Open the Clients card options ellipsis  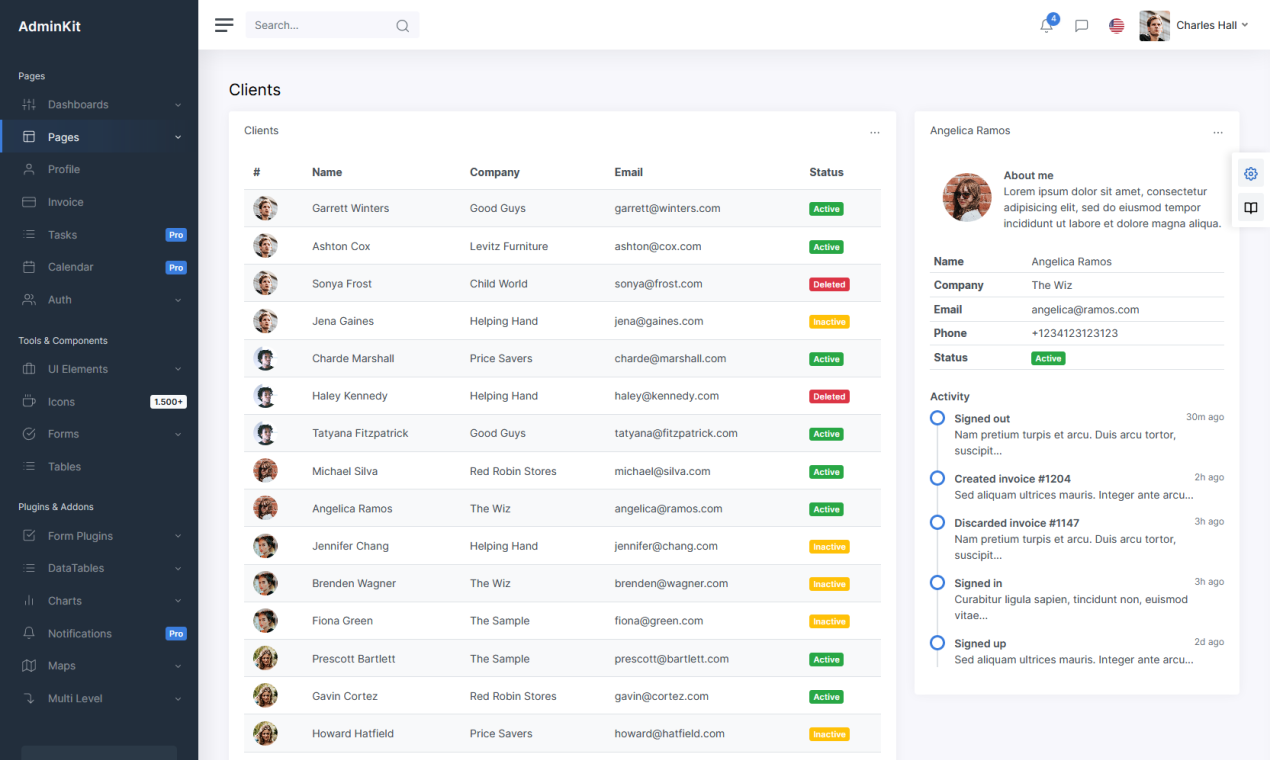tap(875, 131)
